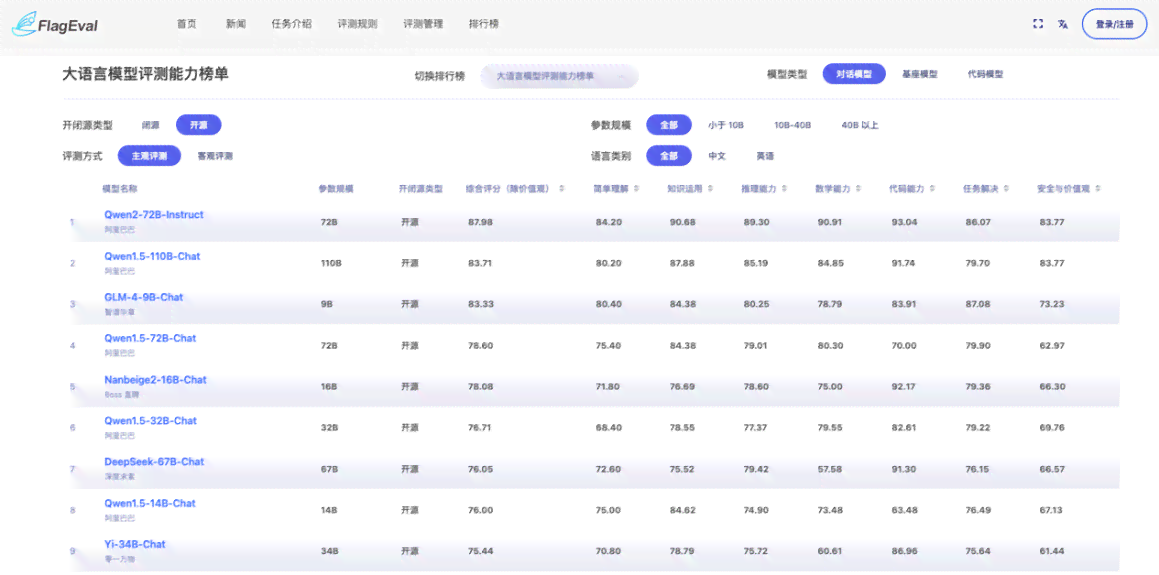Open Qwen2-72B-Instruct model link
This screenshot has width=1159, height=575.
point(154,214)
